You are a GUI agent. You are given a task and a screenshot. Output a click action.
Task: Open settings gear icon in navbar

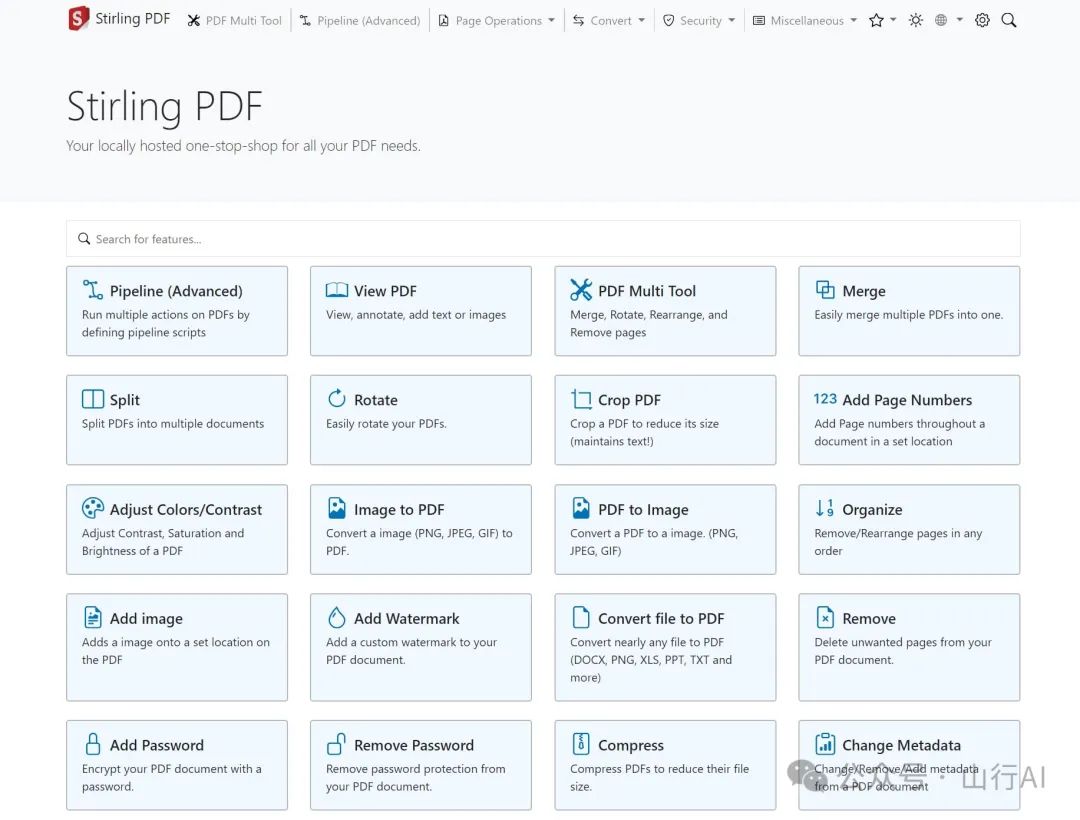coord(982,21)
